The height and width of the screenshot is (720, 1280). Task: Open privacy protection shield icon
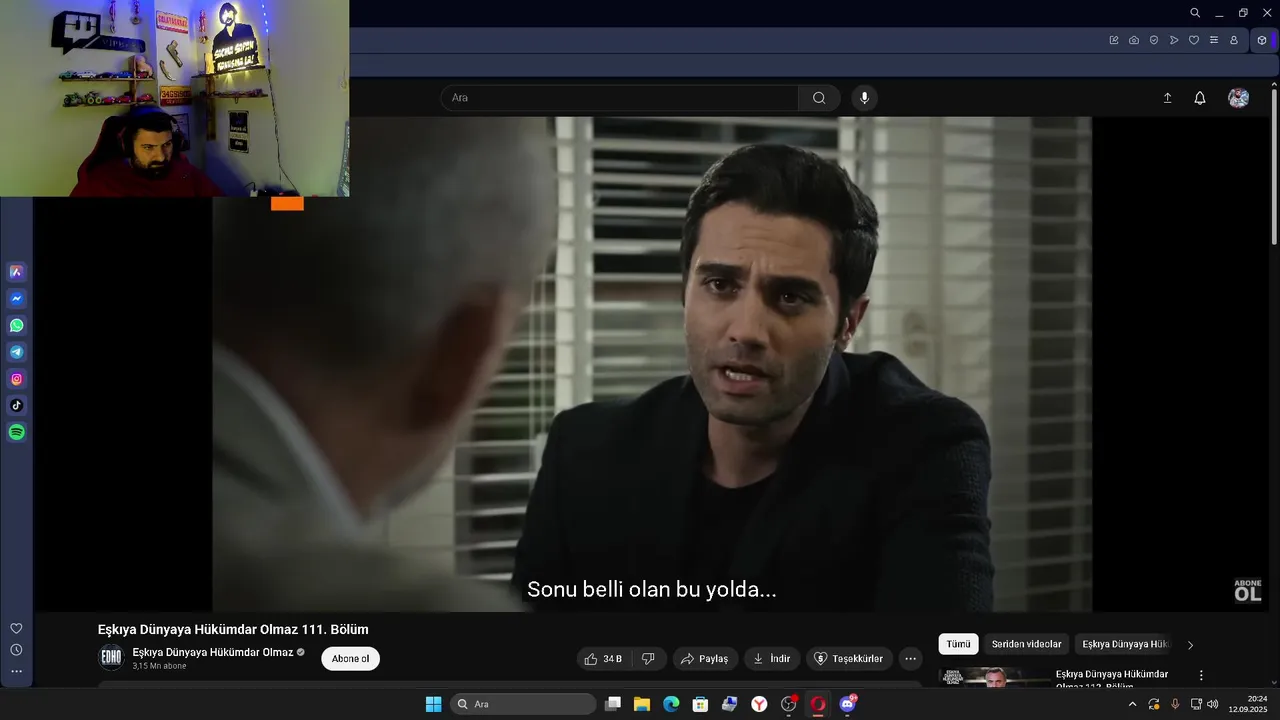(1154, 40)
